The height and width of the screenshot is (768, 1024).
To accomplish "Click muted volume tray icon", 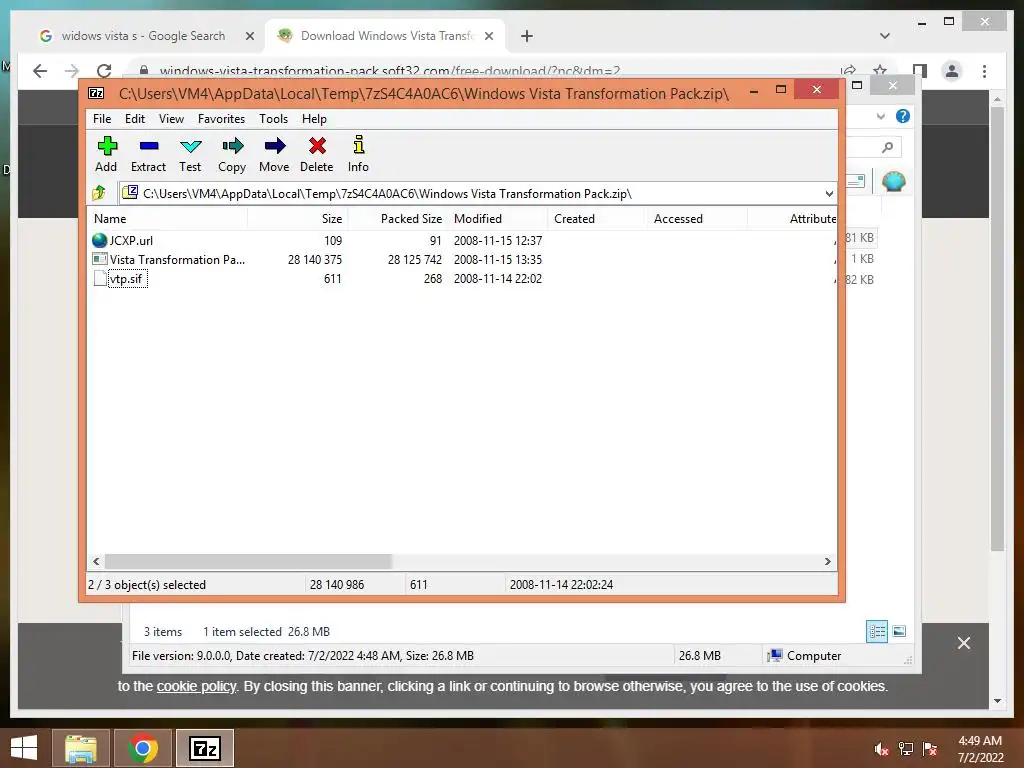I will [881, 749].
